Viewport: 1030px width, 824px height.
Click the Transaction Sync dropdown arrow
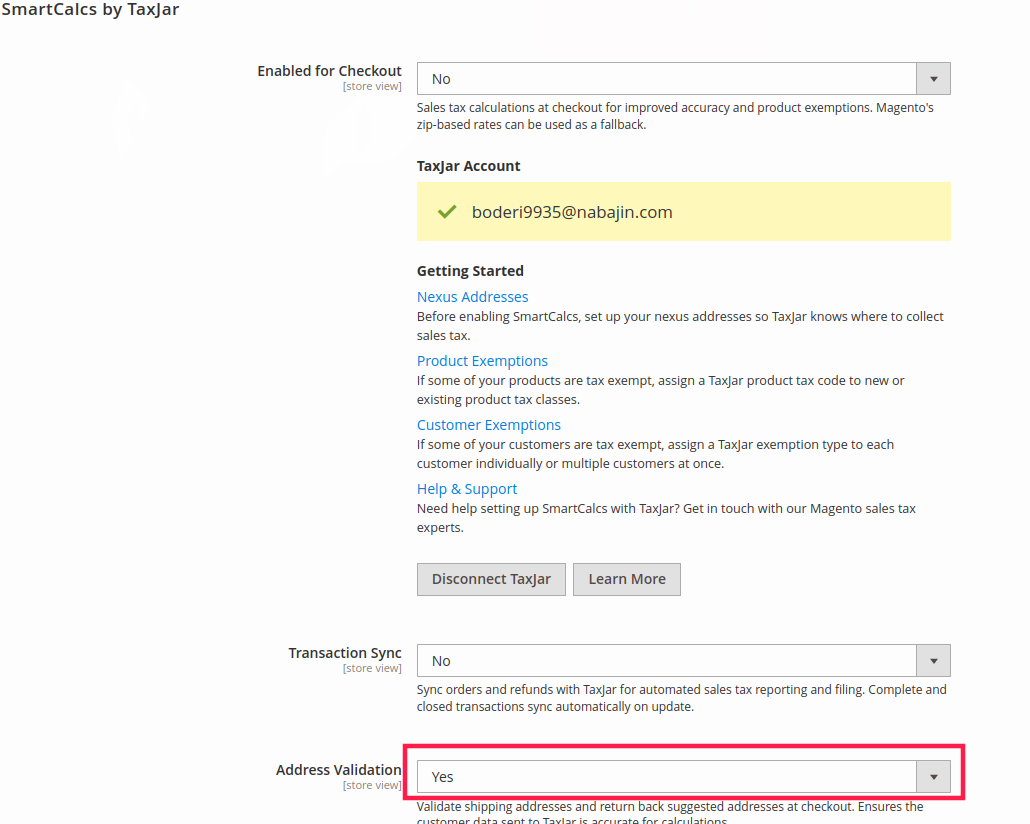(933, 661)
